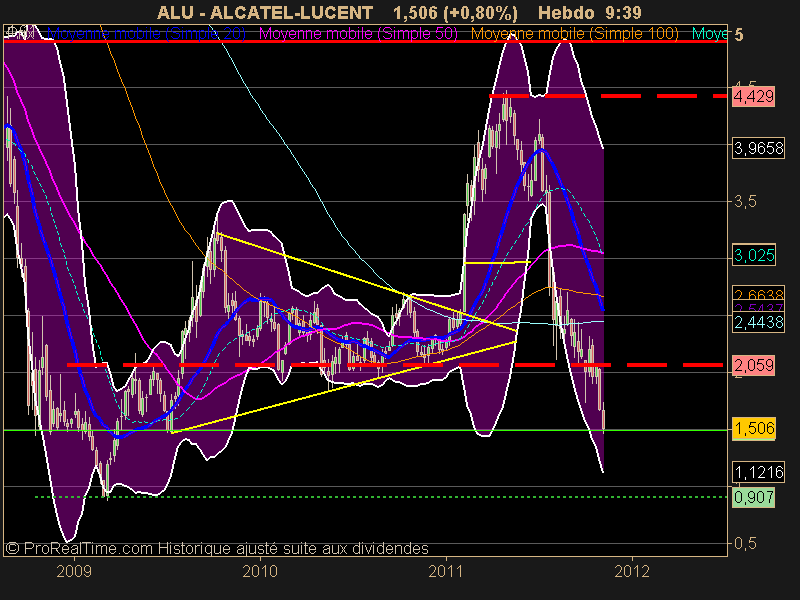
Task: Click the 3,9658 price label
Action: pyautogui.click(x=758, y=148)
